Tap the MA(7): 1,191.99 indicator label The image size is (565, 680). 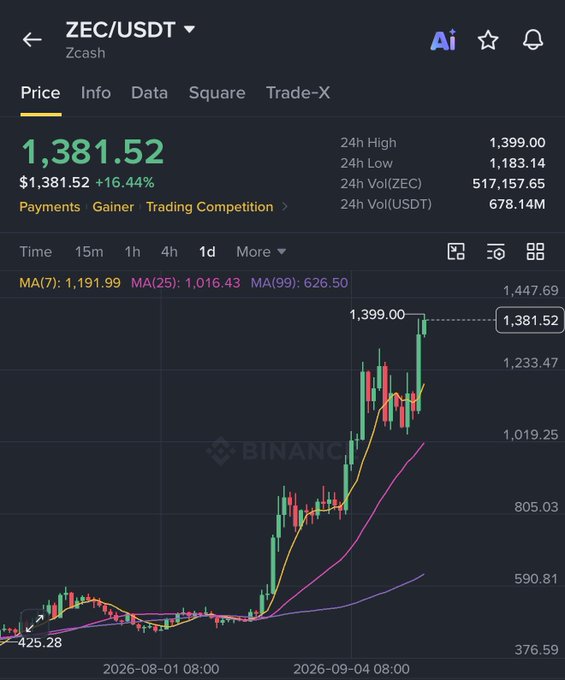pyautogui.click(x=70, y=283)
